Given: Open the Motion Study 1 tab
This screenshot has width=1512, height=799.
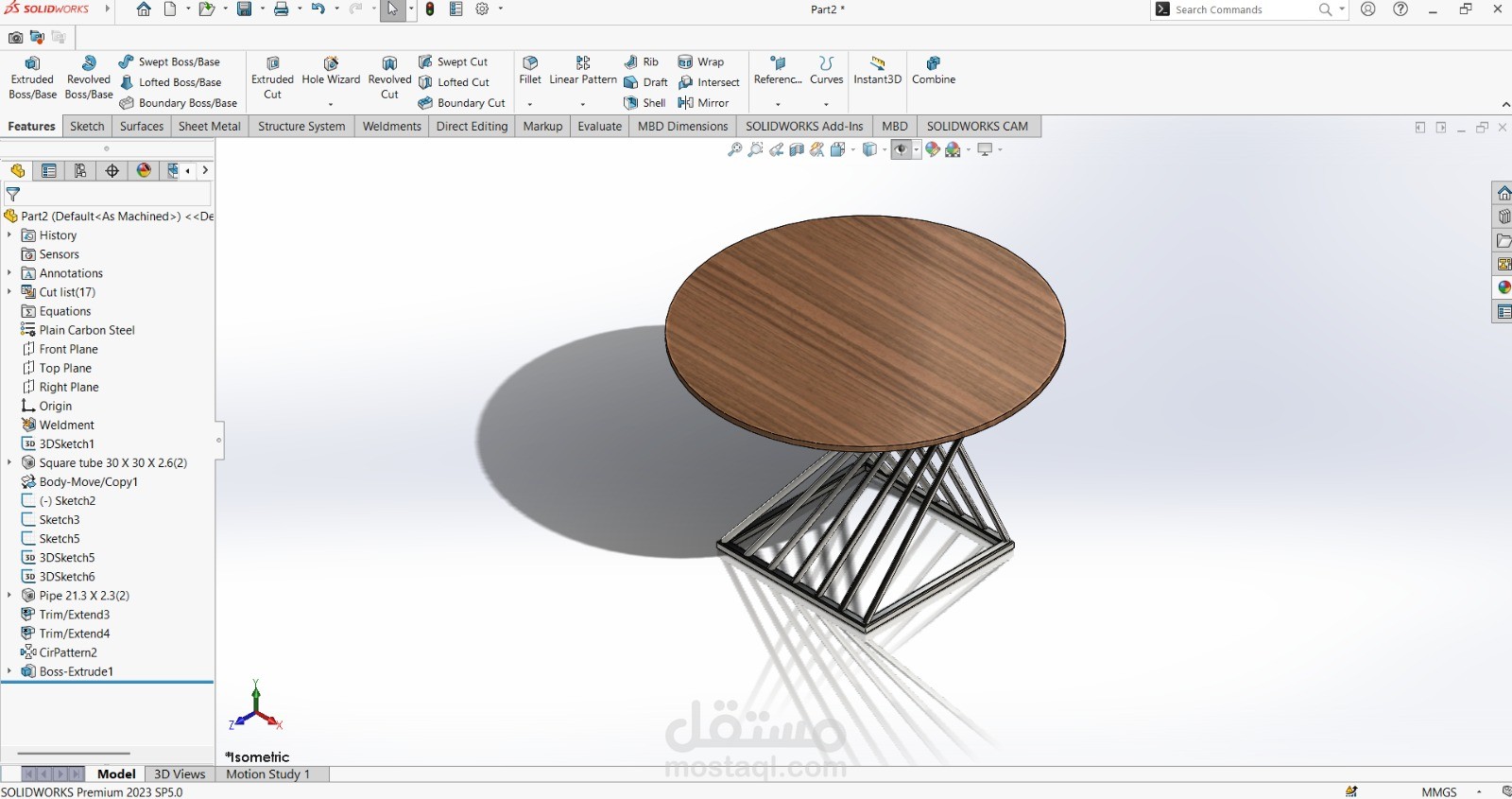Looking at the screenshot, I should 268,773.
